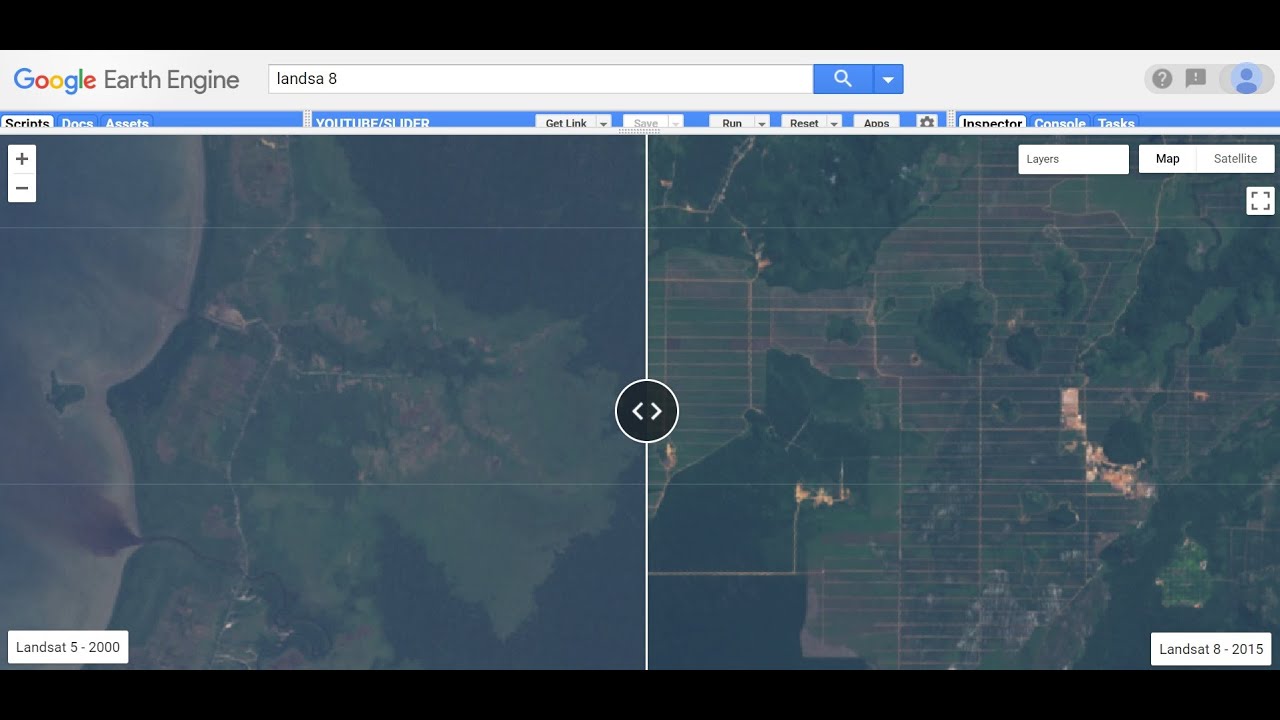Switch to the Tasks tab
1280x720 pixels.
pos(1116,123)
